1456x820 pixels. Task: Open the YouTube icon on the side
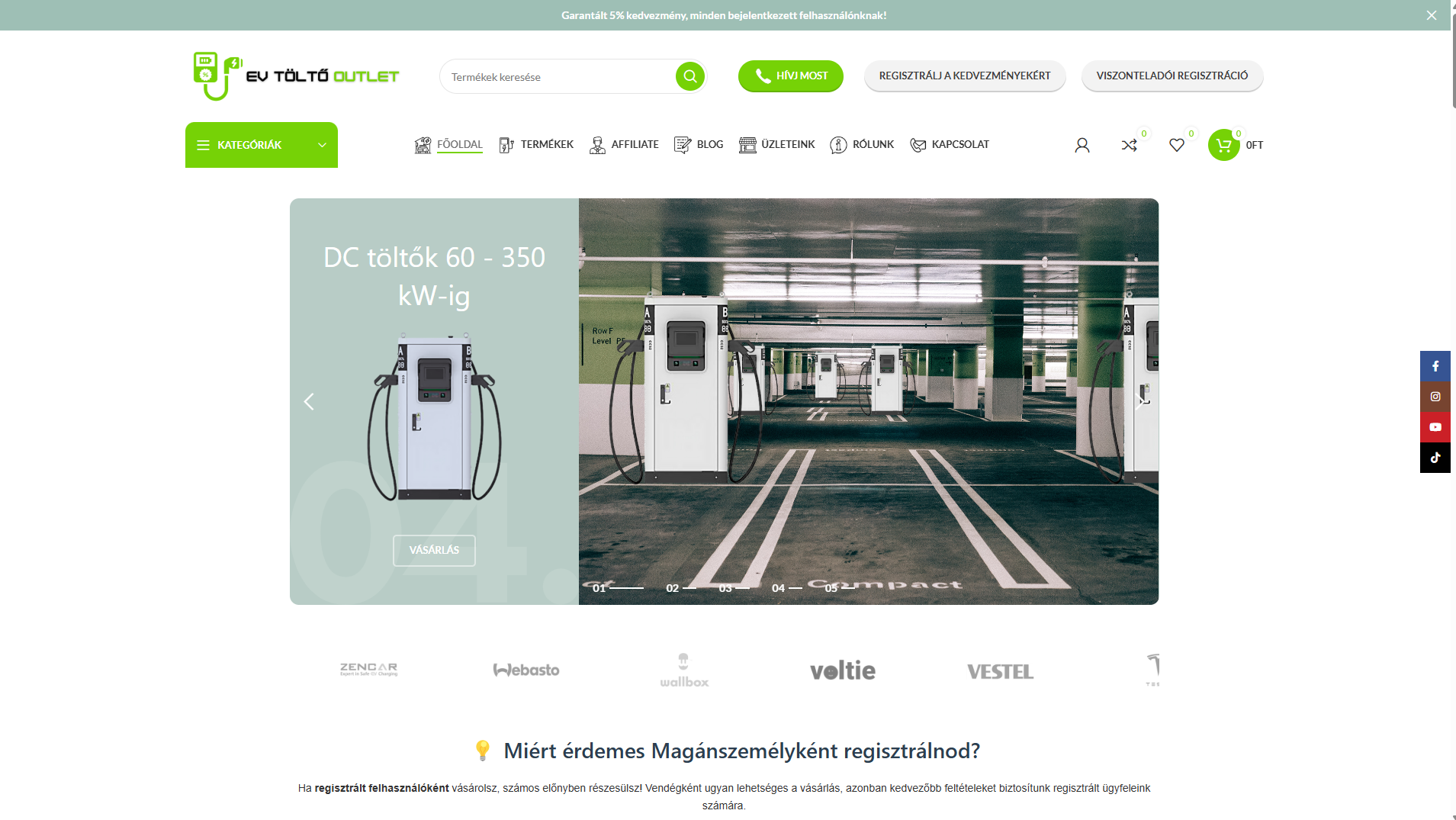click(1436, 426)
